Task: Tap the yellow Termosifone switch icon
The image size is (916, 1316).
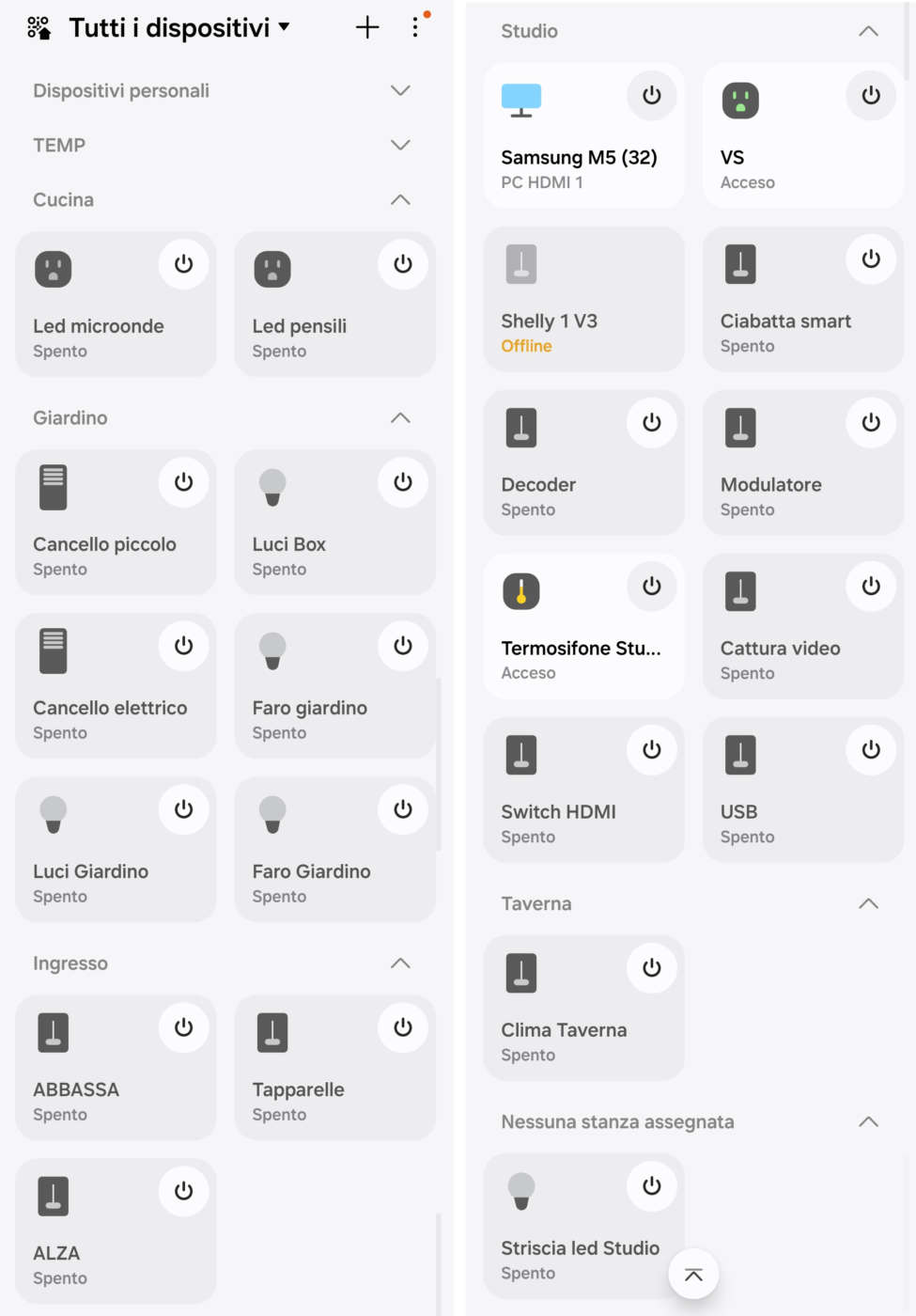Action: point(521,591)
